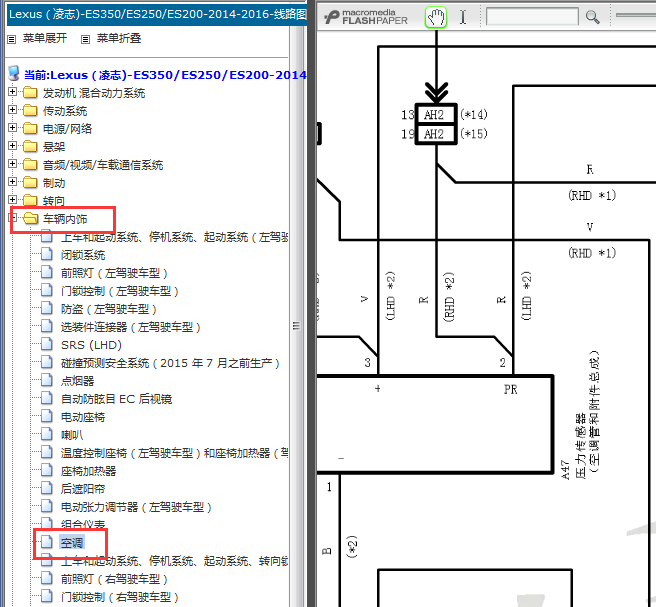Select the highlighted 空调 tree item

tap(72, 543)
